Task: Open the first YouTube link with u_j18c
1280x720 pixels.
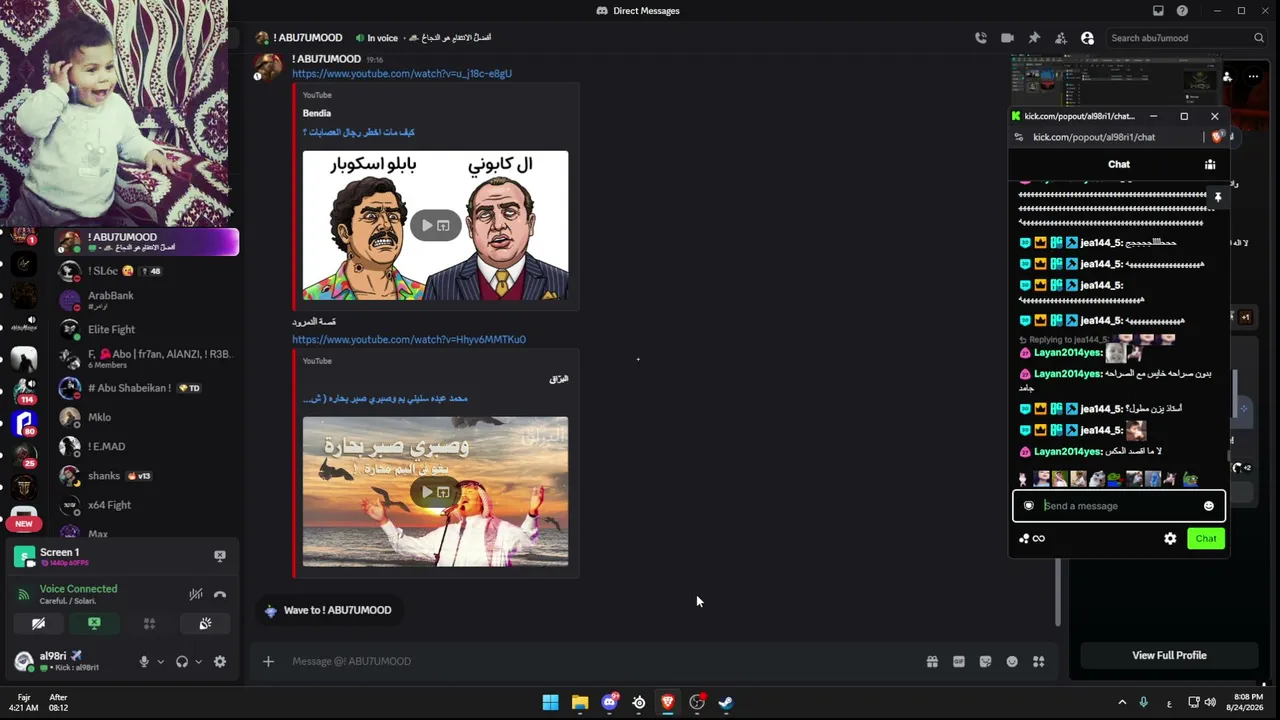Action: coord(402,74)
